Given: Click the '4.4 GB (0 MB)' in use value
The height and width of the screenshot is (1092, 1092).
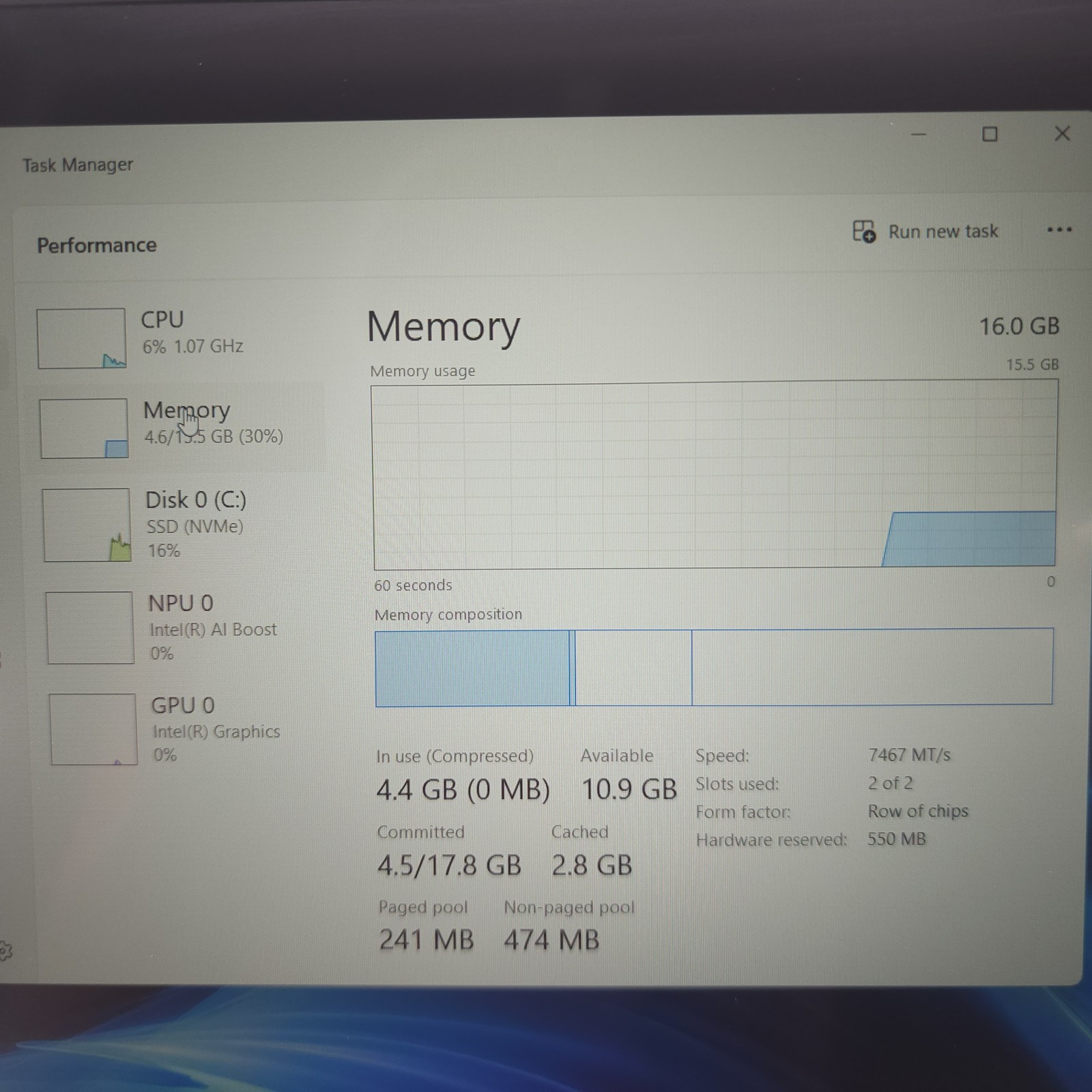Looking at the screenshot, I should coord(463,790).
